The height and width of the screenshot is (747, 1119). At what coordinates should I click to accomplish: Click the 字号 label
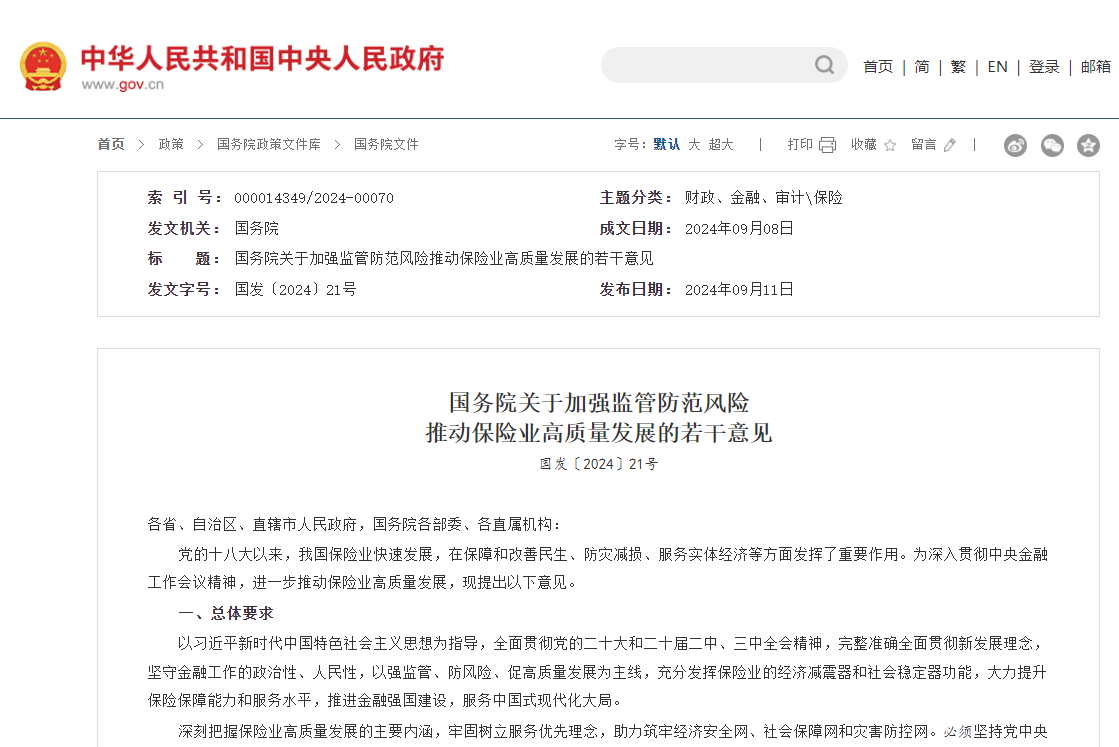(x=630, y=144)
